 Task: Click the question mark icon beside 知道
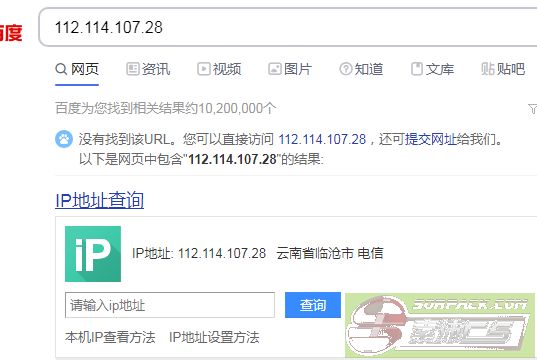point(346,69)
